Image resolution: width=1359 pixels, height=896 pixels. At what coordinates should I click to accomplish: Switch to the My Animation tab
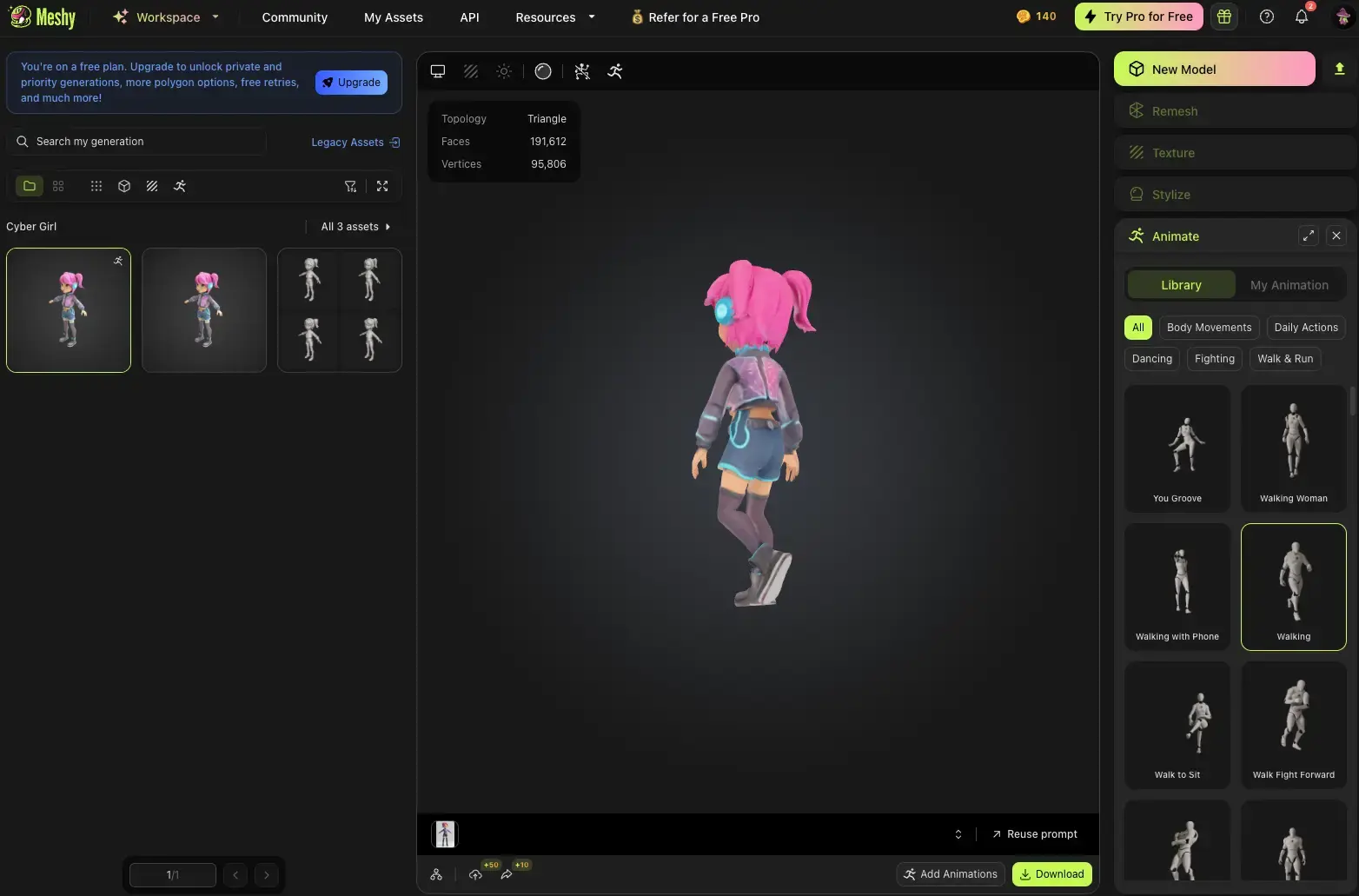1289,284
